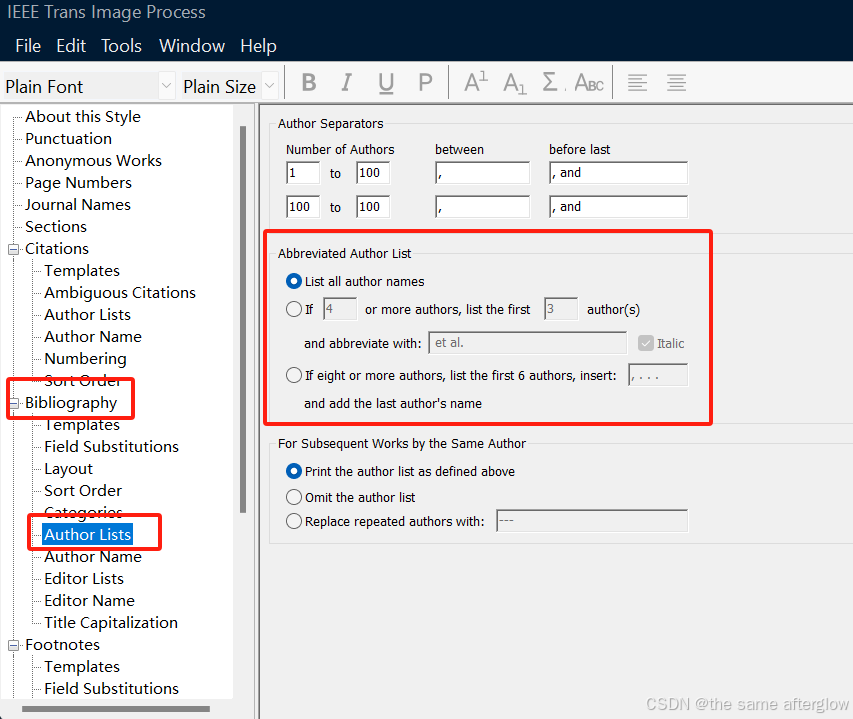Select Omit the author list option
This screenshot has width=853, height=719.
click(x=294, y=497)
